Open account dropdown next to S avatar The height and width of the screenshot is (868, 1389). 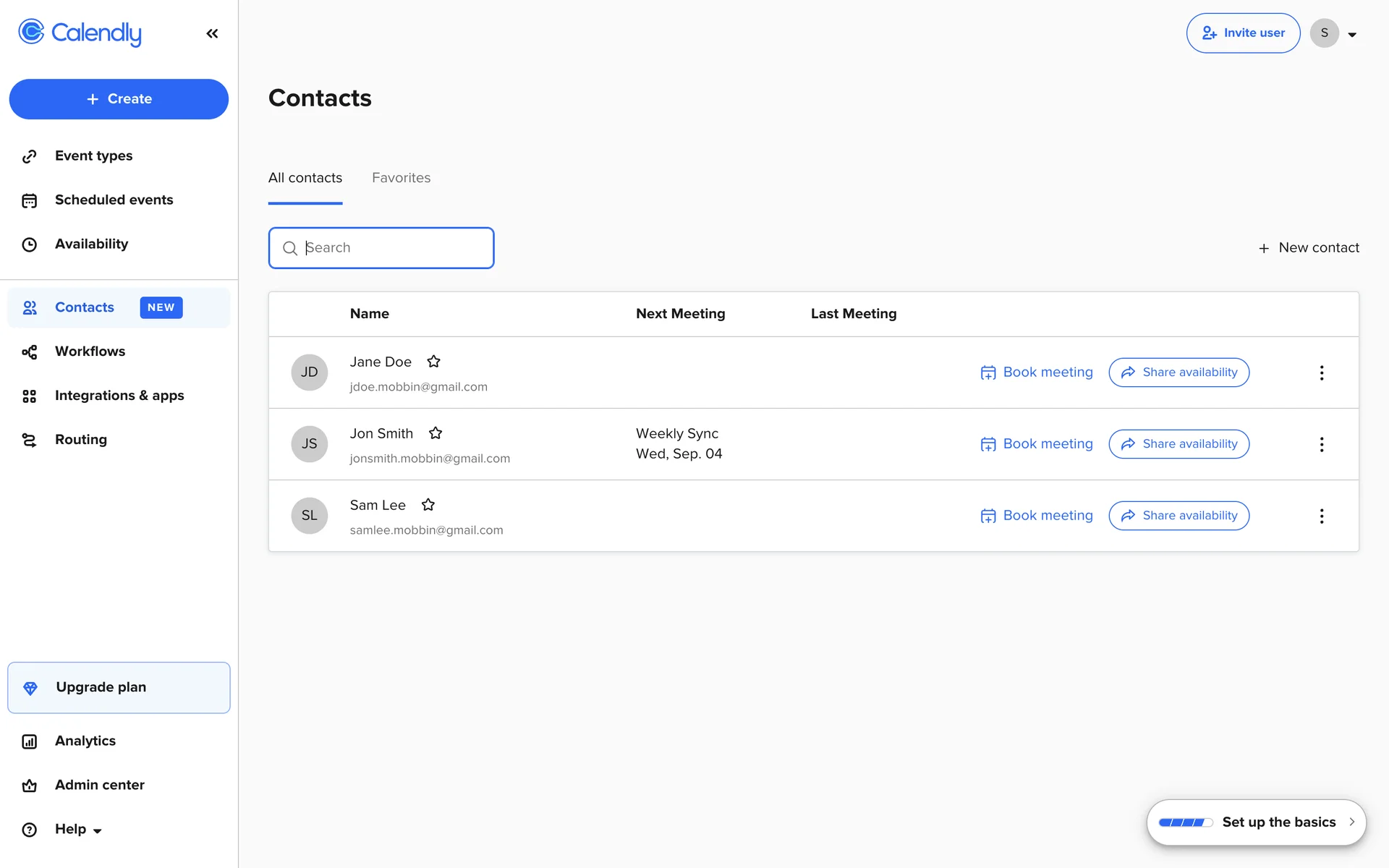1351,34
